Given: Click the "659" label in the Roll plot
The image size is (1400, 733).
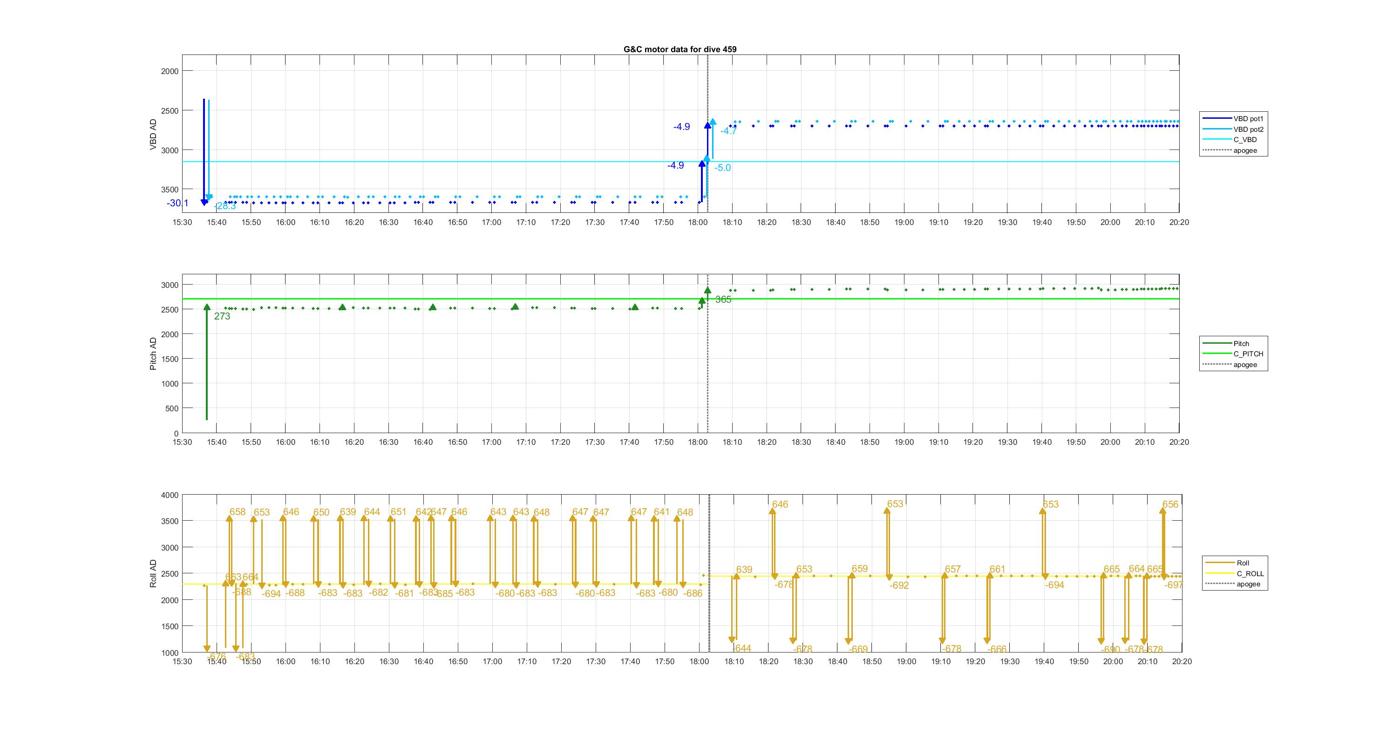Looking at the screenshot, I should click(859, 569).
